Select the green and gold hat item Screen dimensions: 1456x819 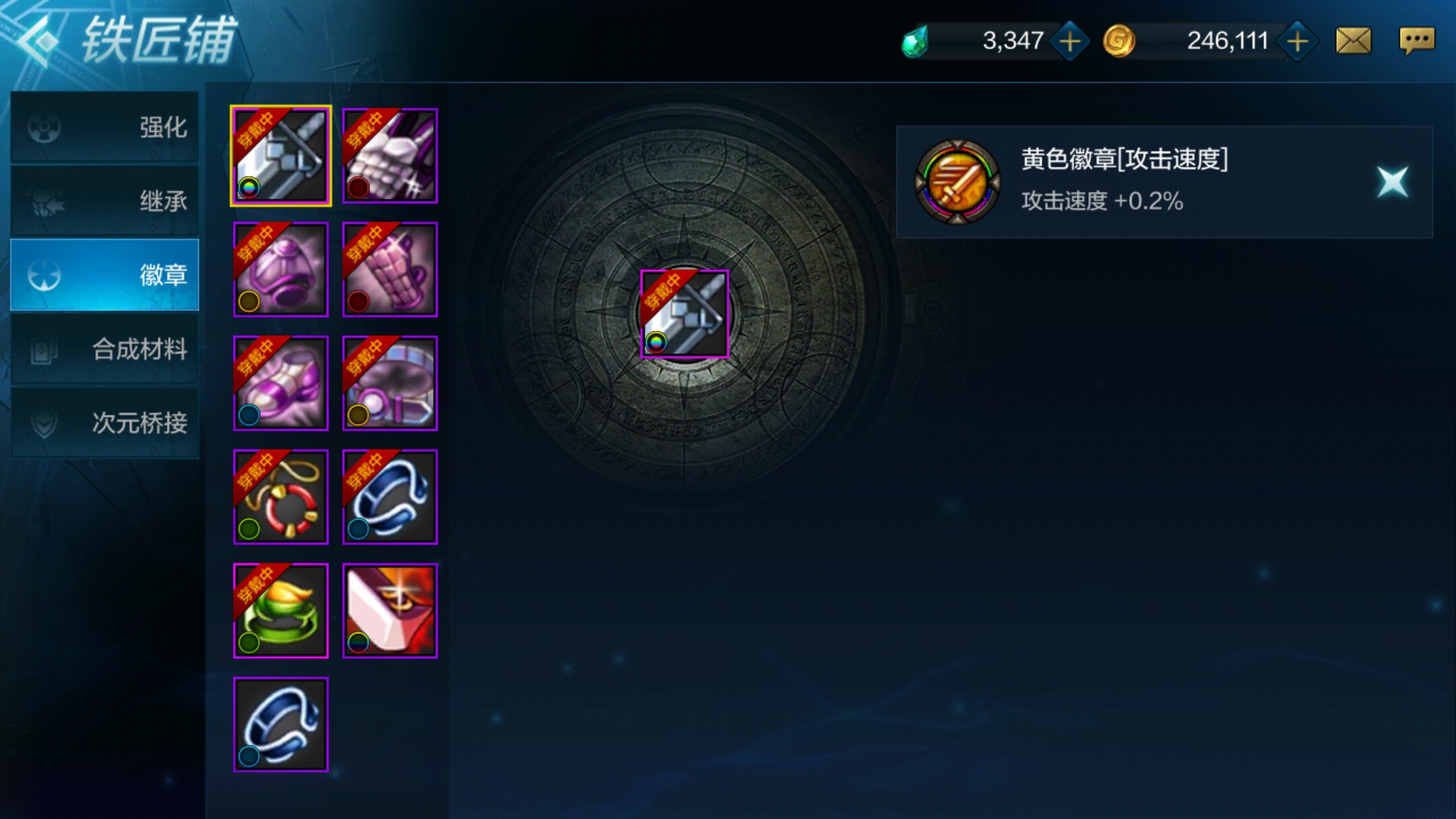pos(281,610)
